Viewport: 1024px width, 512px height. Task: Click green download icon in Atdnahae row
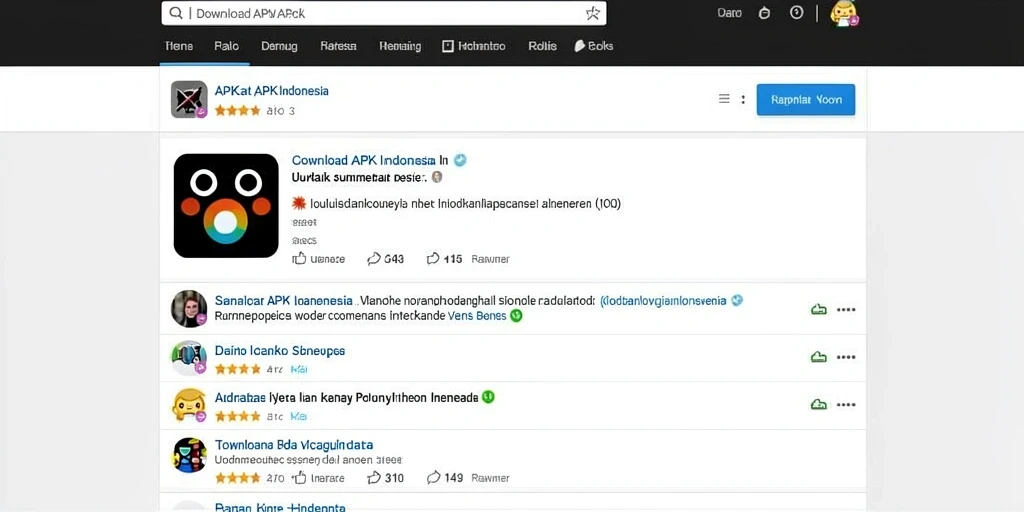(x=818, y=404)
